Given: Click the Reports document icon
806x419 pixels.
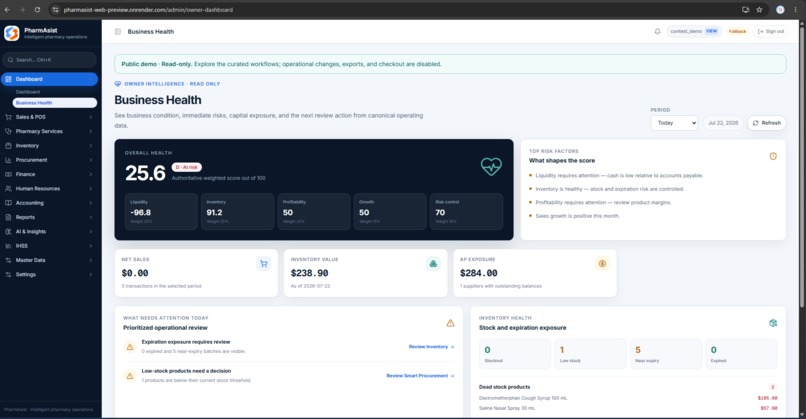Looking at the screenshot, I should coord(8,217).
